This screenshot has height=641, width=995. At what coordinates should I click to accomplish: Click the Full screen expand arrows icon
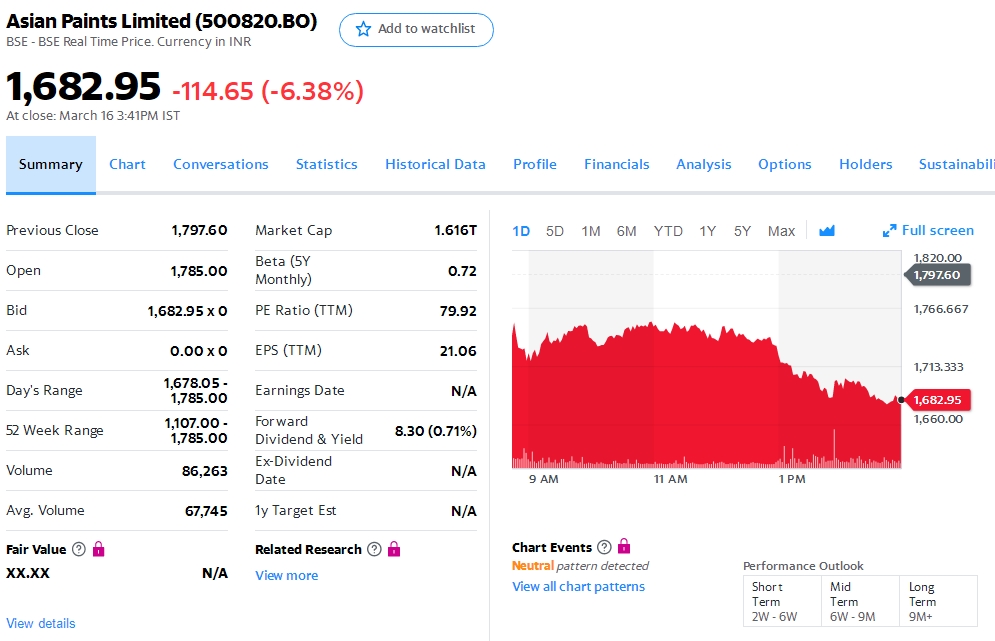point(889,231)
